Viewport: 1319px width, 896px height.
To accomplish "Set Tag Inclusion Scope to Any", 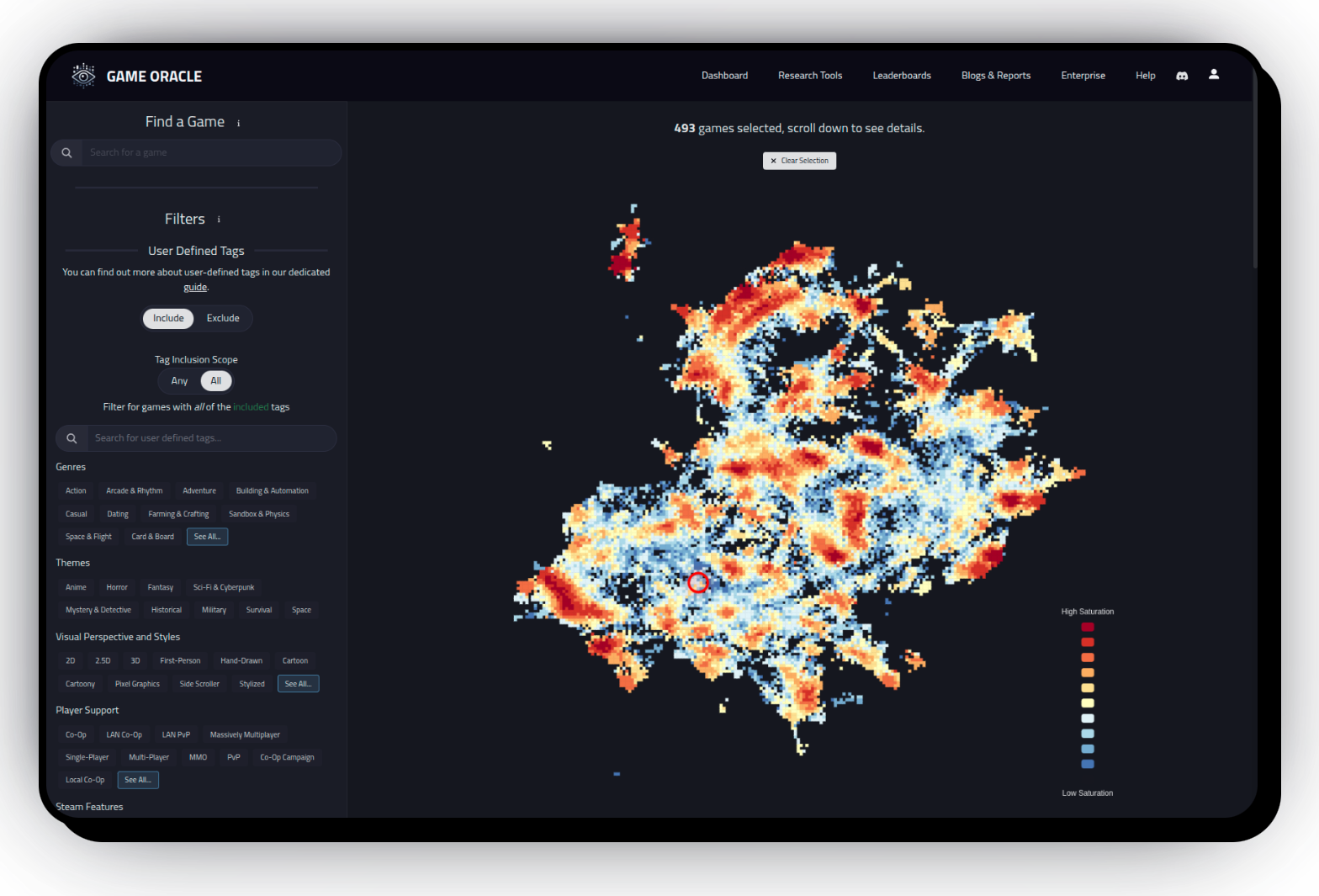I will pos(179,381).
